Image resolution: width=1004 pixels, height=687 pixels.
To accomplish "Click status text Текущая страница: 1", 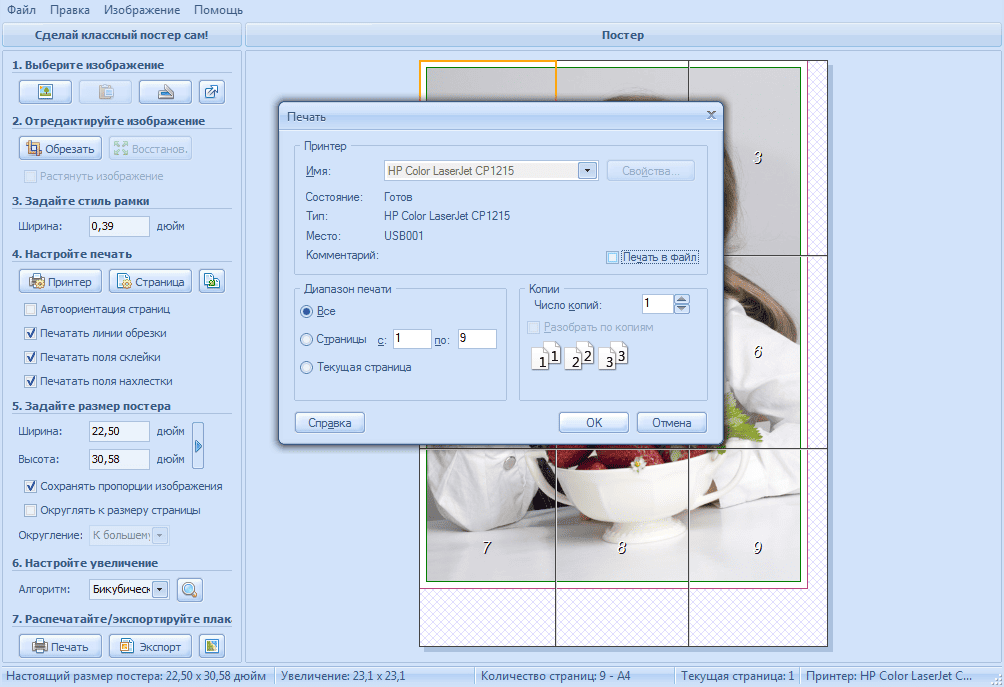I will (x=738, y=676).
